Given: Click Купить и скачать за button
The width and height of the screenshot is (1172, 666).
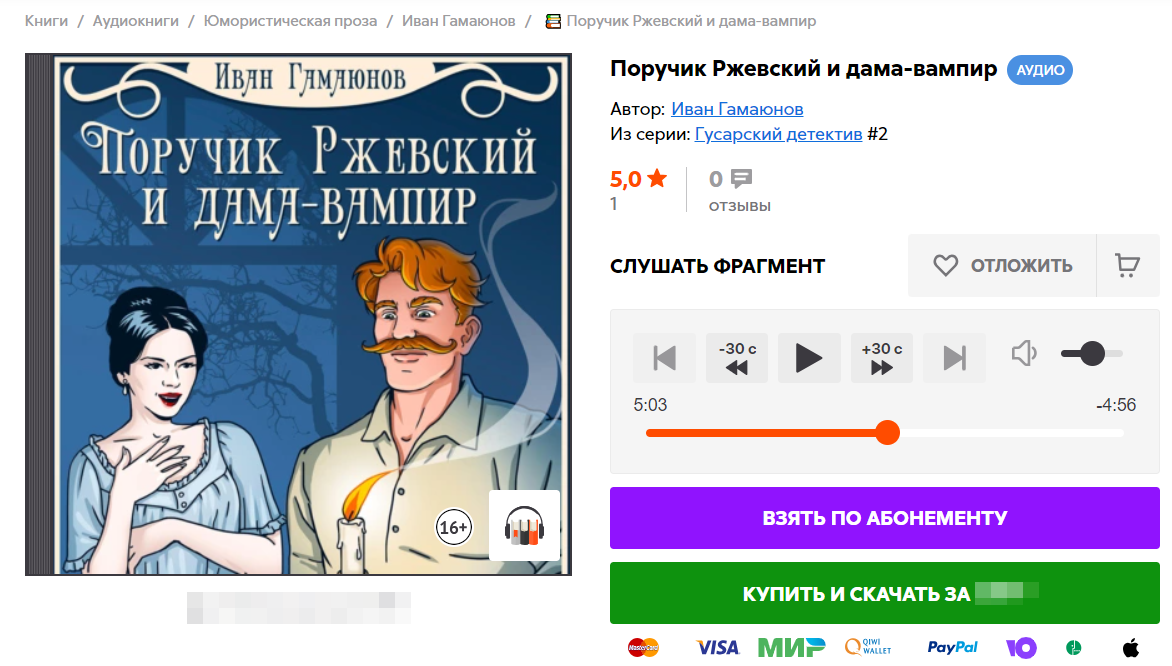Looking at the screenshot, I should [884, 593].
